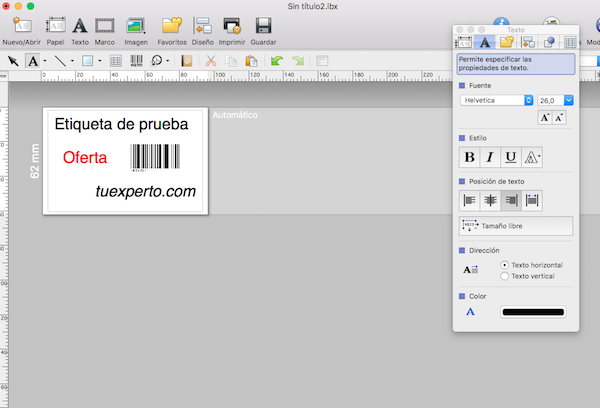Insert a table with grid icon
Screen dimensions: 600x408
[x=116, y=61]
